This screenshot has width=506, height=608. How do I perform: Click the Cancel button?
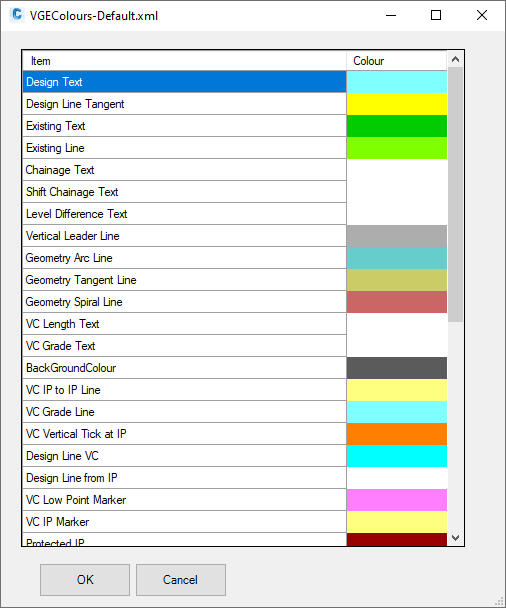click(x=181, y=580)
